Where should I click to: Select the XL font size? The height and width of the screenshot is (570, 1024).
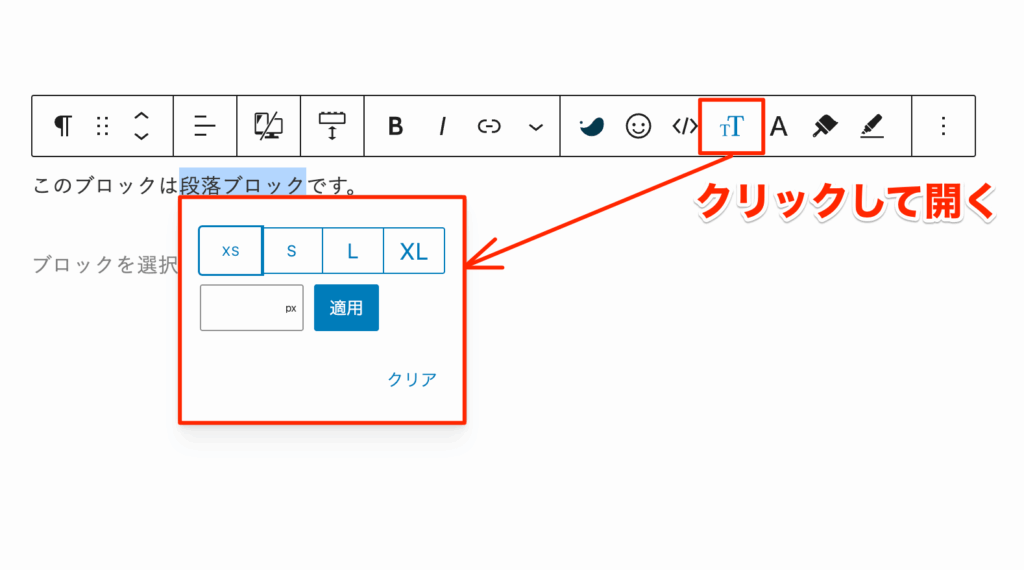[x=413, y=251]
